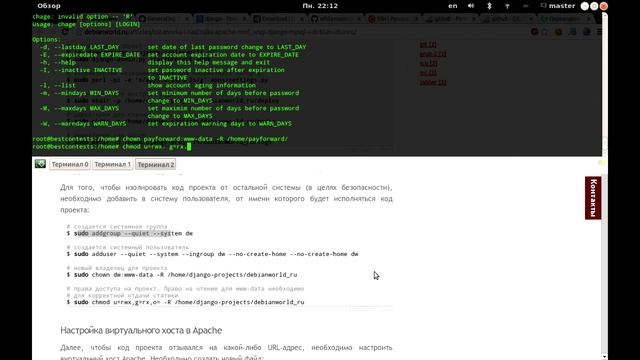Select the Терминал 2 tab

(156, 164)
